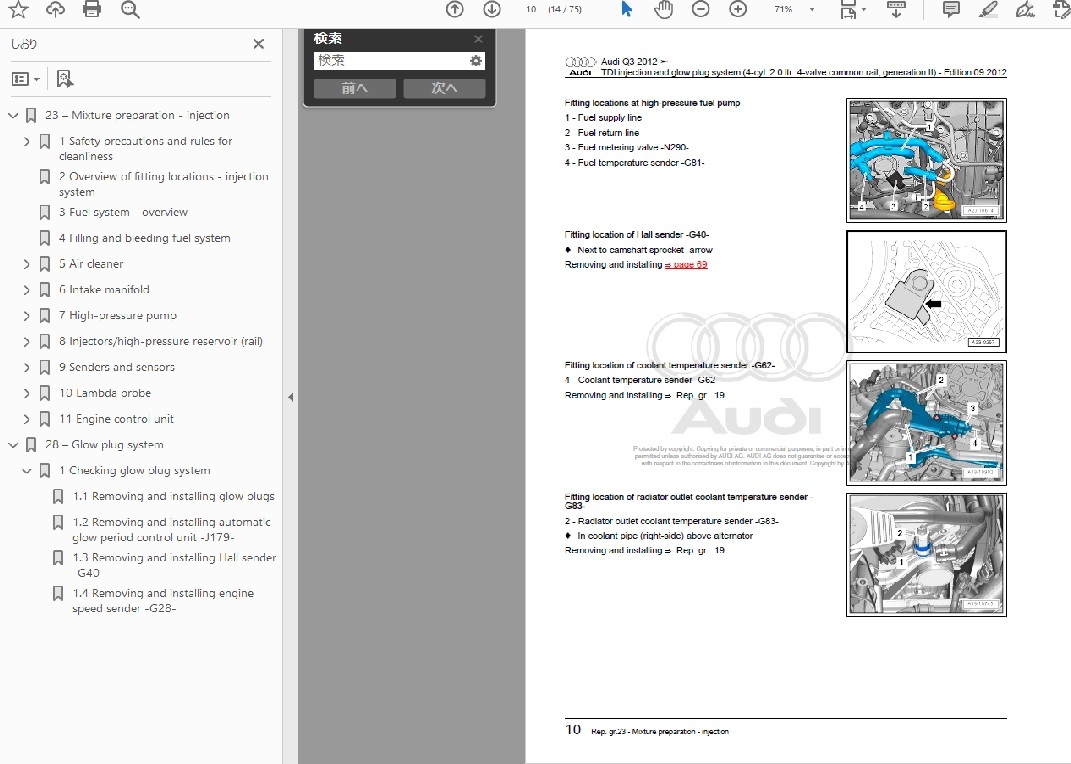The image size is (1071, 764).
Task: Click the radiator outlet sender -G83- image
Action: (926, 554)
